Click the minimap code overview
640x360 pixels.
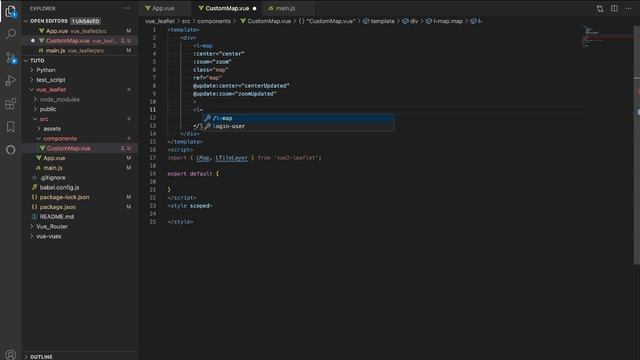pos(607,37)
